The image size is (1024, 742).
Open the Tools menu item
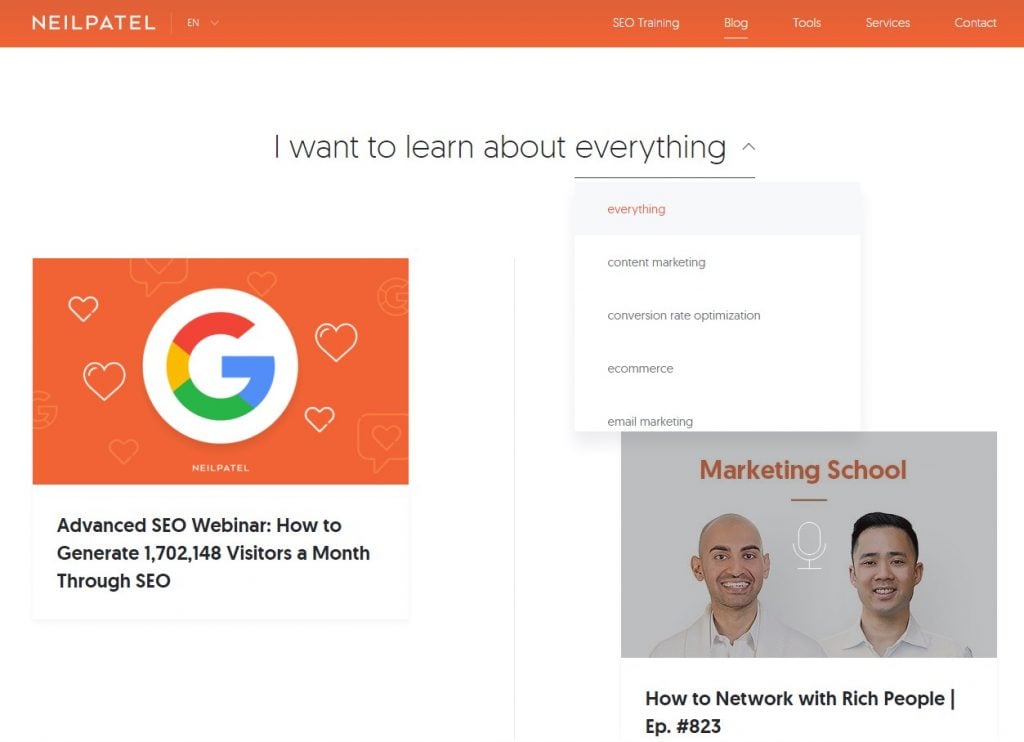[x=806, y=23]
